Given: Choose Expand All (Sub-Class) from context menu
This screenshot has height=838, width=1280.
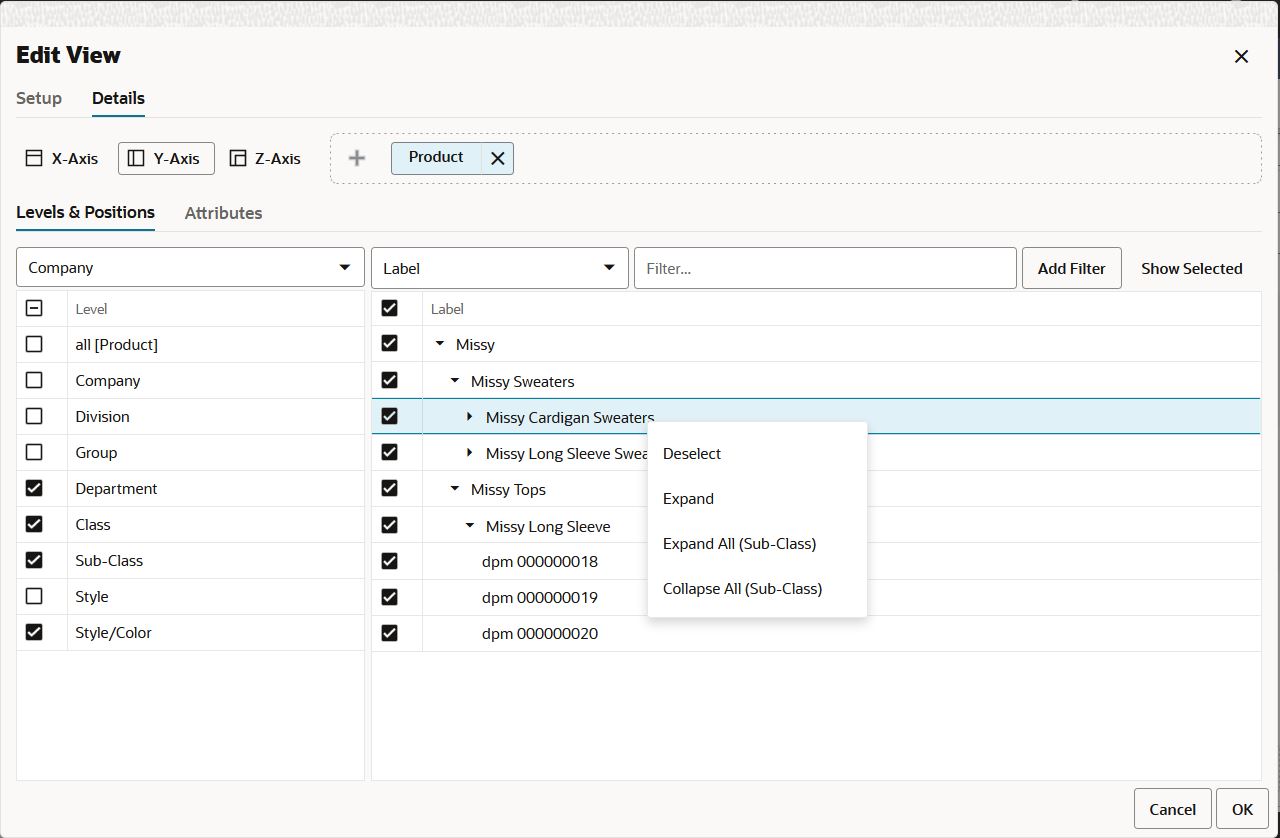Looking at the screenshot, I should 739,544.
